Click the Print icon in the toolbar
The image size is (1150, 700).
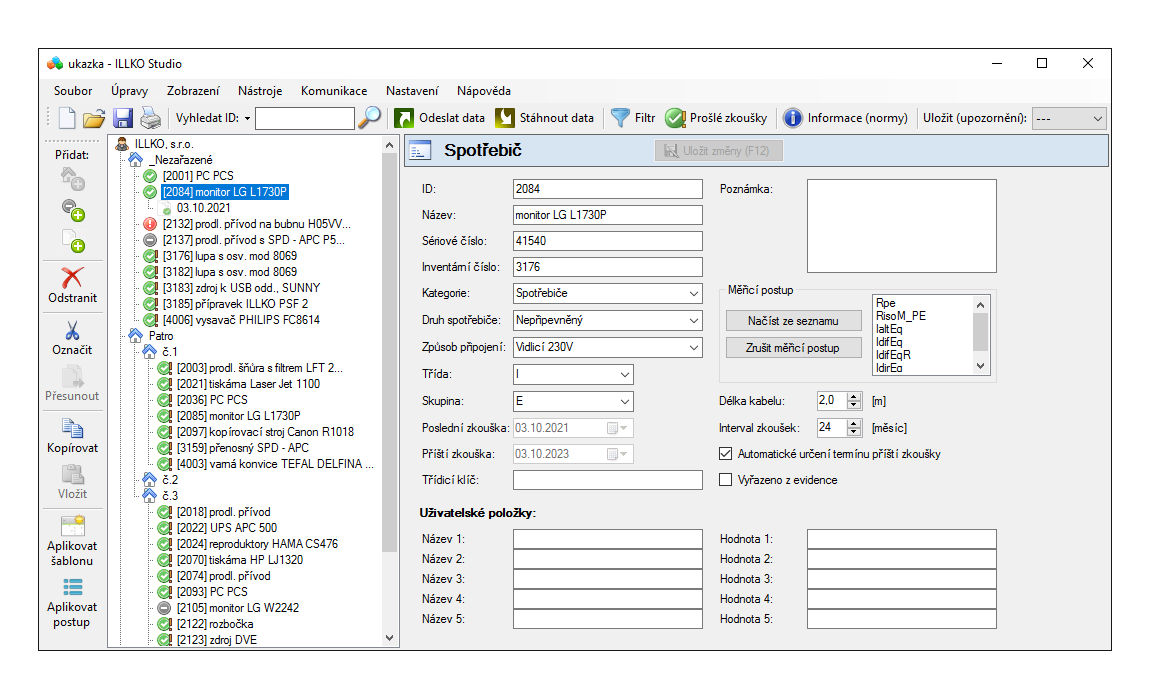click(150, 117)
